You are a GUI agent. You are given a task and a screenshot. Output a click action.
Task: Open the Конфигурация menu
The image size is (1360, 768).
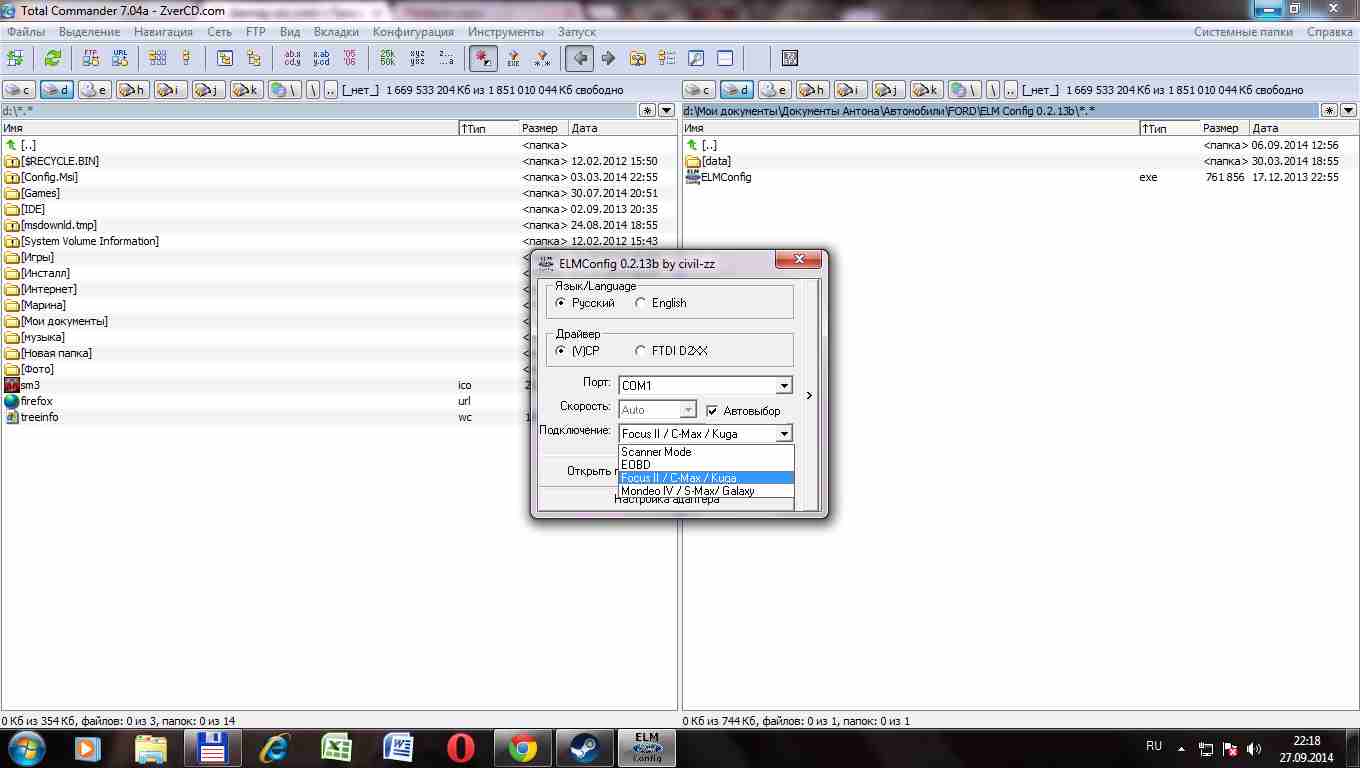[x=413, y=32]
